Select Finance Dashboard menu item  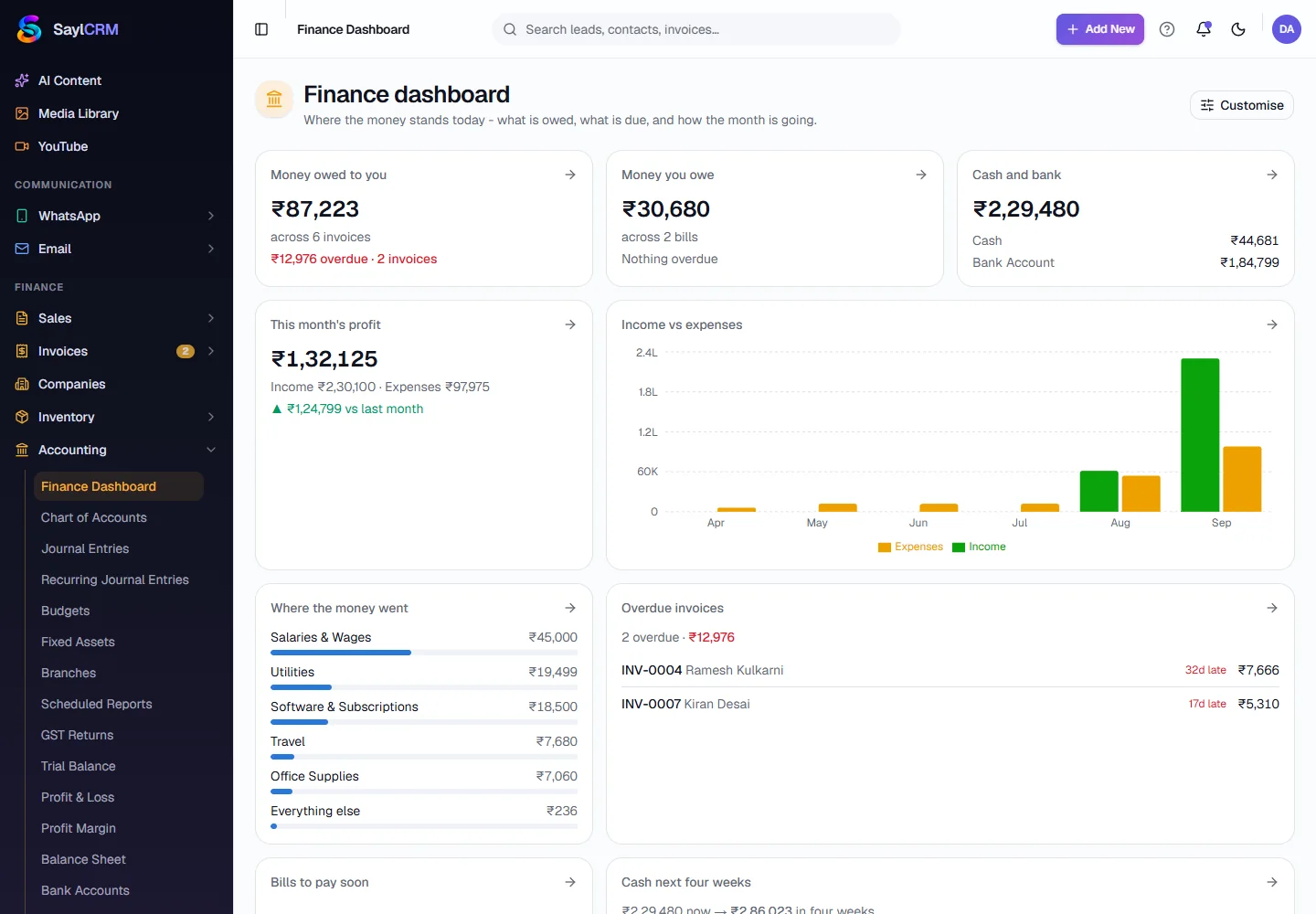pyautogui.click(x=118, y=486)
